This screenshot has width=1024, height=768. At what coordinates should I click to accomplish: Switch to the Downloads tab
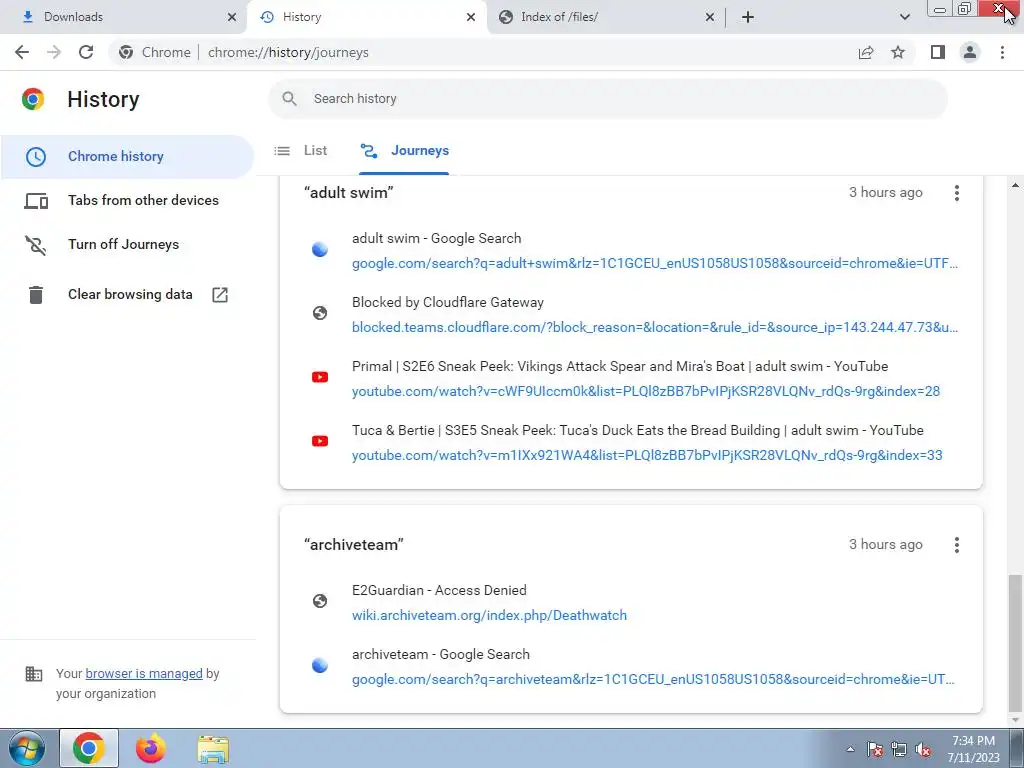[124, 17]
